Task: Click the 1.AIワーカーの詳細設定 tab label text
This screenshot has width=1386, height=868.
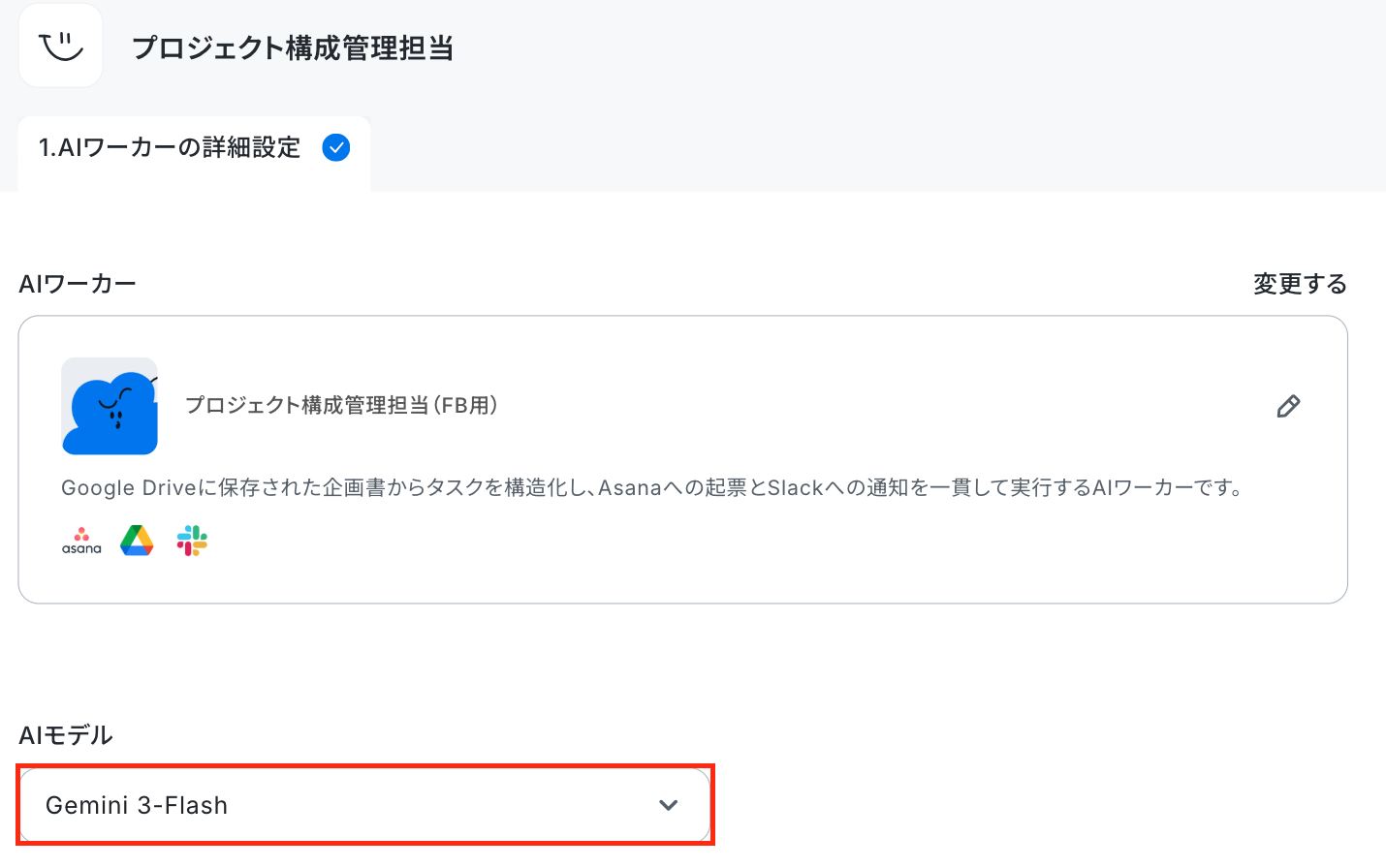Action: click(170, 147)
